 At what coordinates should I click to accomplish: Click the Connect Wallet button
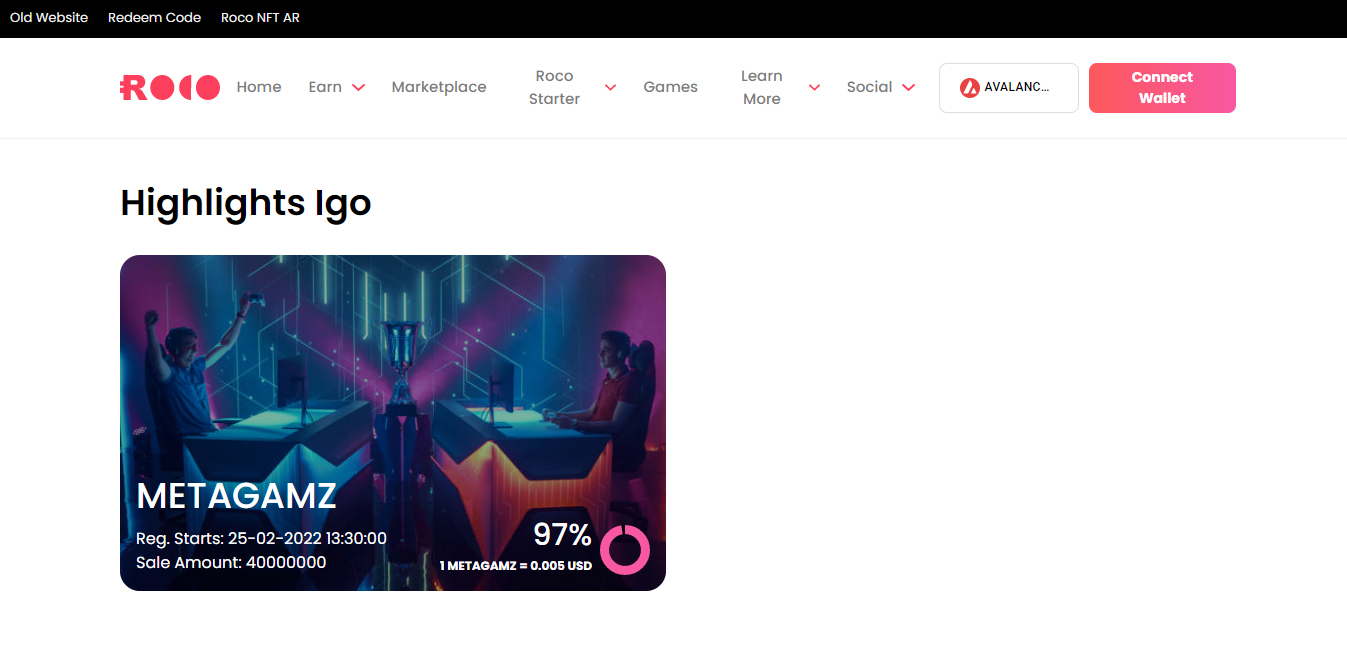[1162, 88]
